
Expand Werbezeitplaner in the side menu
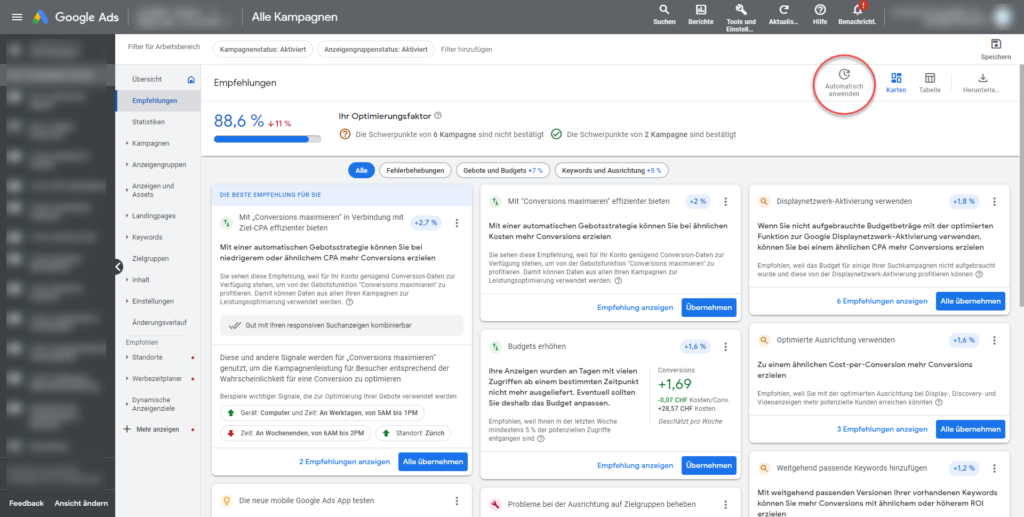coord(127,379)
